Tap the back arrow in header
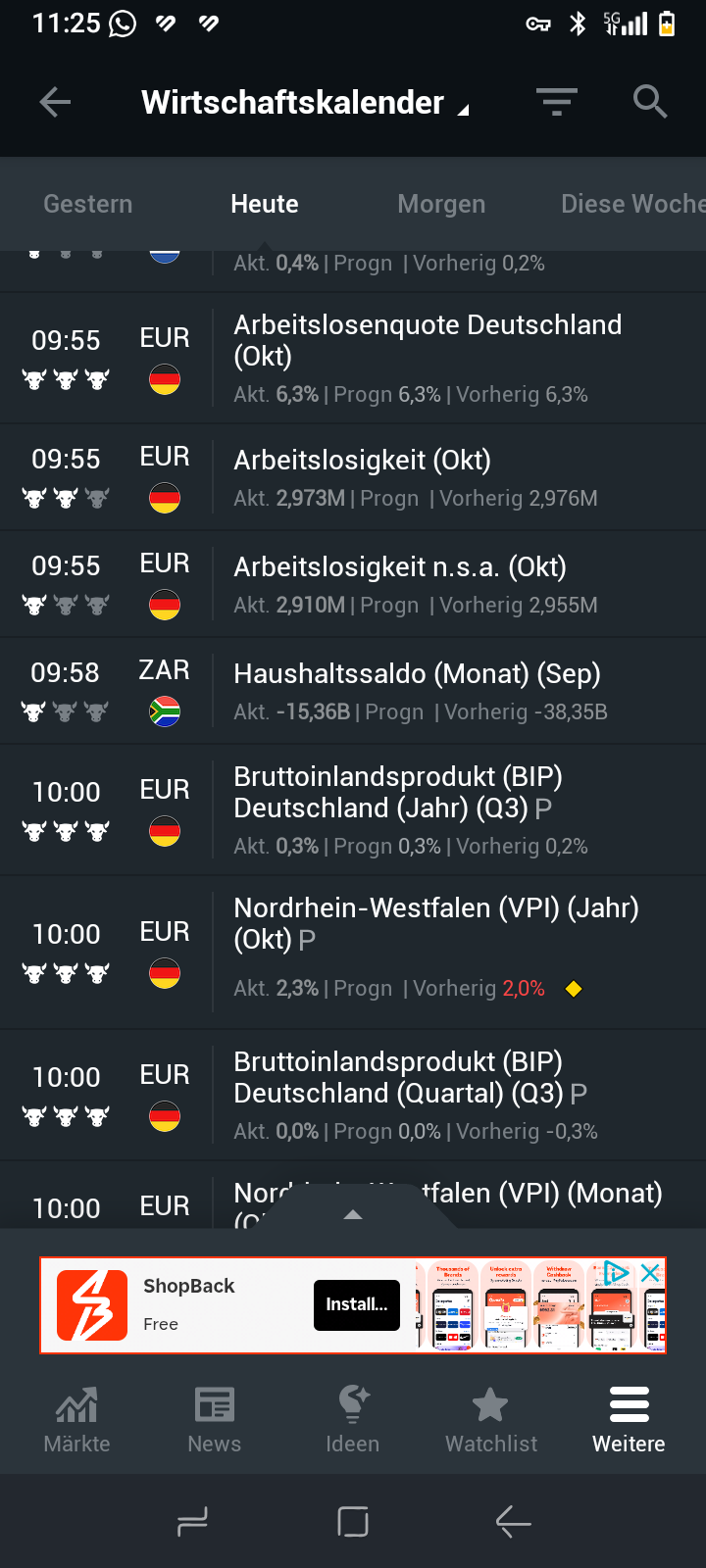 (x=55, y=102)
